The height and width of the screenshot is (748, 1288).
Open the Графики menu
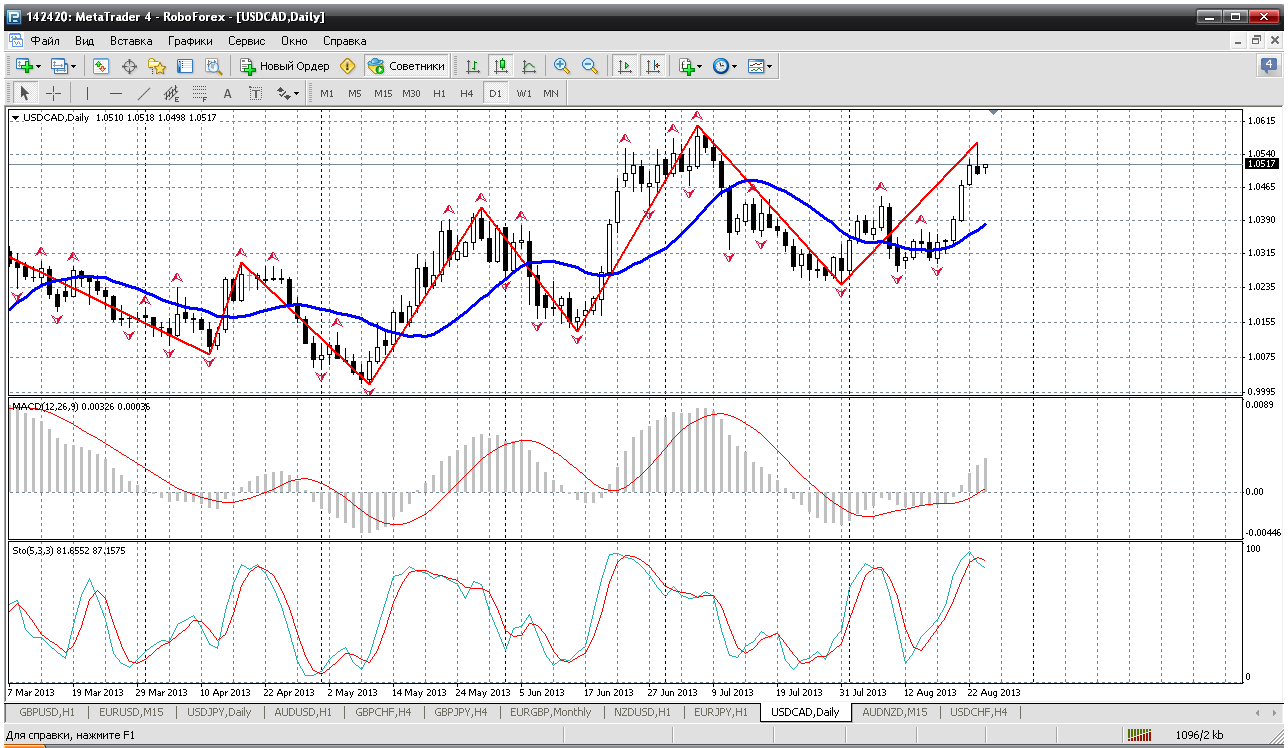point(190,41)
